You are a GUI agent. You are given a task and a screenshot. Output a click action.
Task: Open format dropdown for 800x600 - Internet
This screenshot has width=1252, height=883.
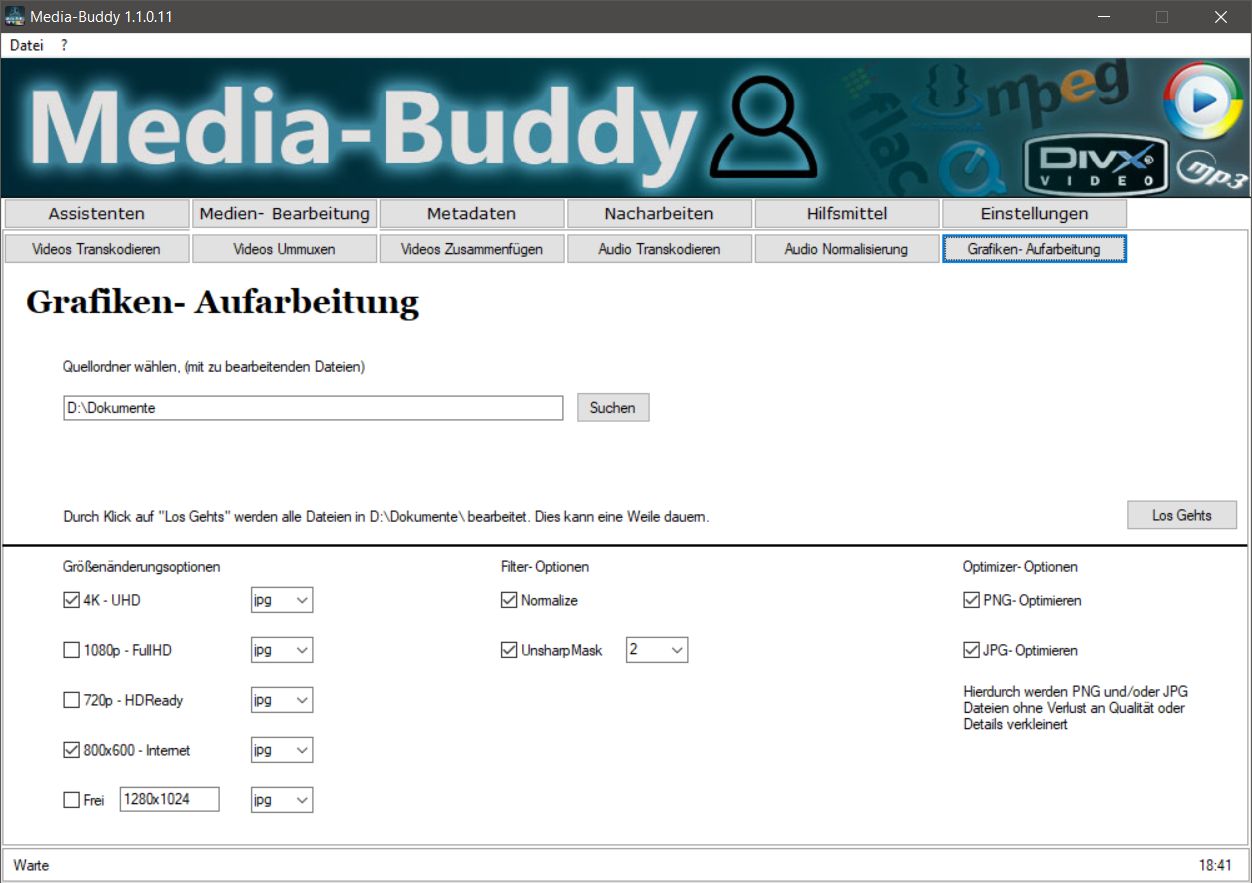(282, 750)
